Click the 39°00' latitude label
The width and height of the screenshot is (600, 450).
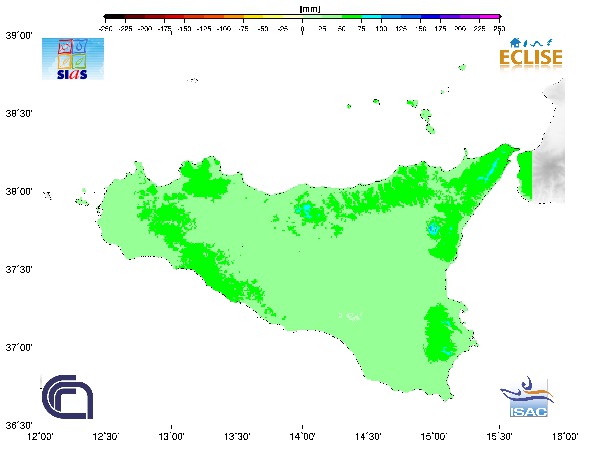coord(19,36)
